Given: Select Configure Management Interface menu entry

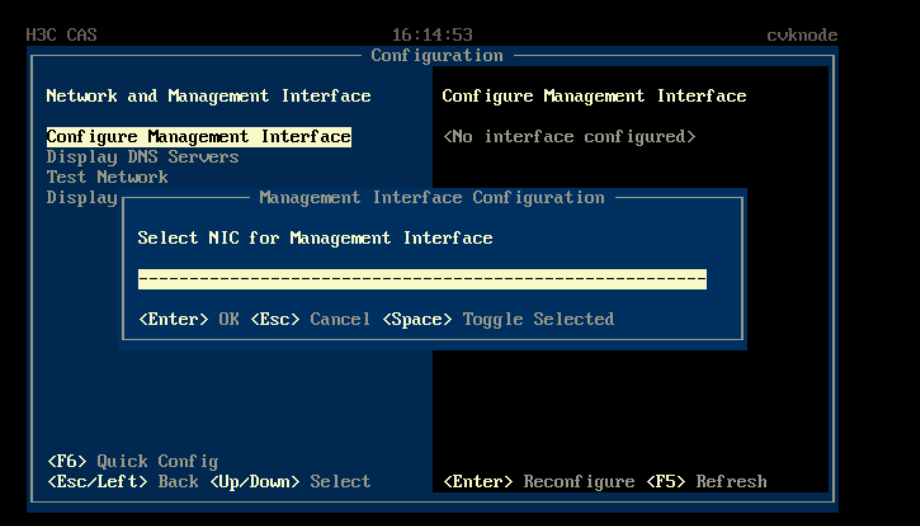Looking at the screenshot, I should click(x=198, y=137).
